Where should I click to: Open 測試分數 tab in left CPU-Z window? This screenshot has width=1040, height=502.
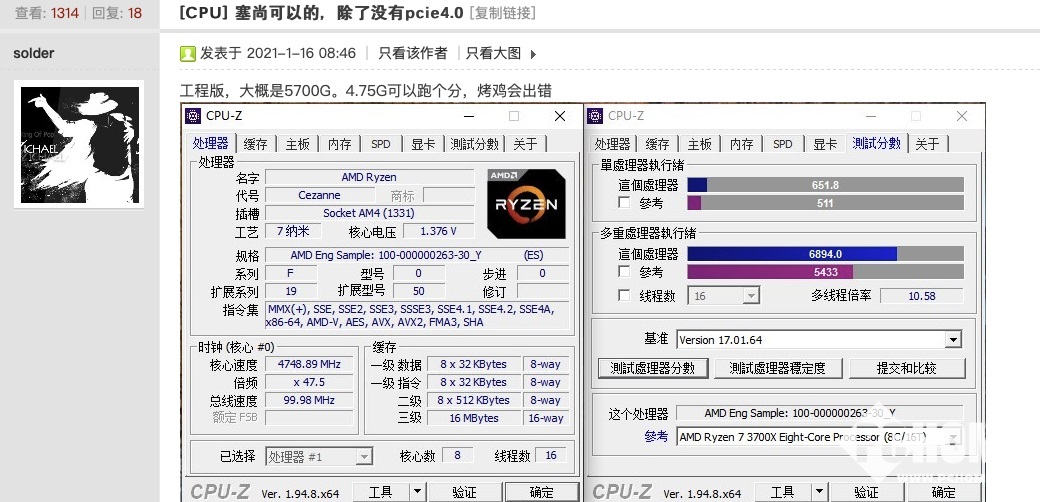pos(474,144)
